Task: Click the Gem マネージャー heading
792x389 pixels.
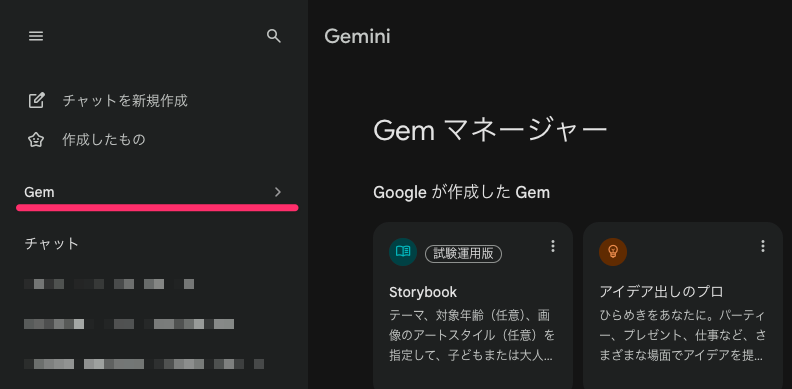Action: pos(490,131)
